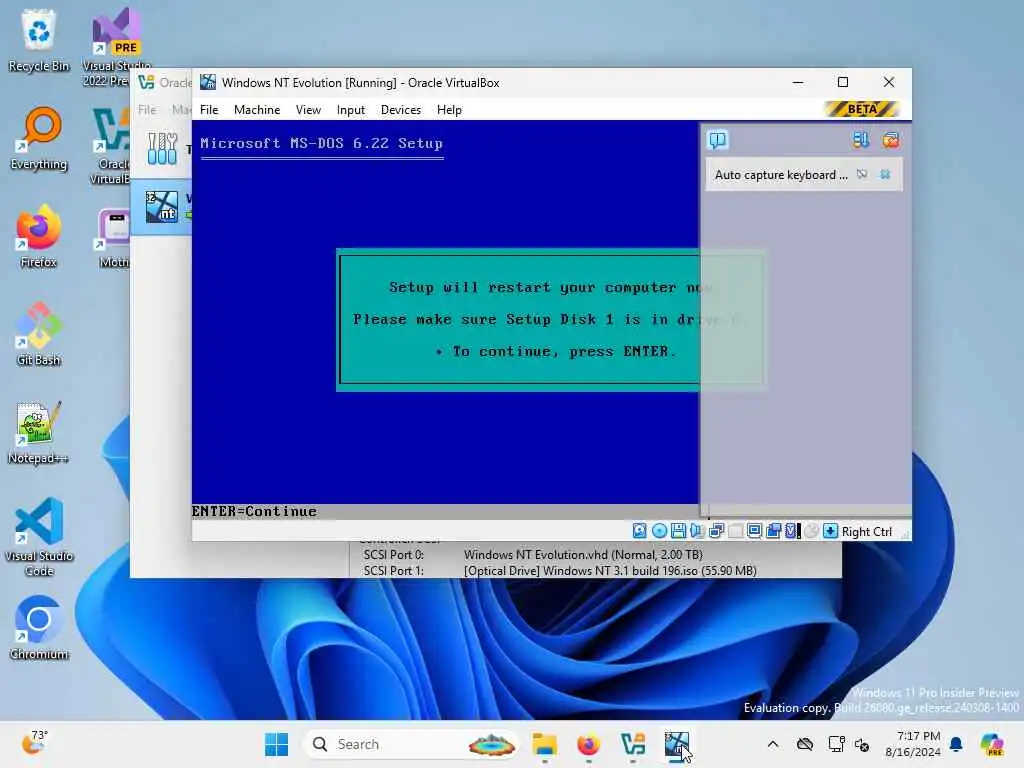Click the audio status icon
Image resolution: width=1024 pixels, height=768 pixels.
coord(697,531)
